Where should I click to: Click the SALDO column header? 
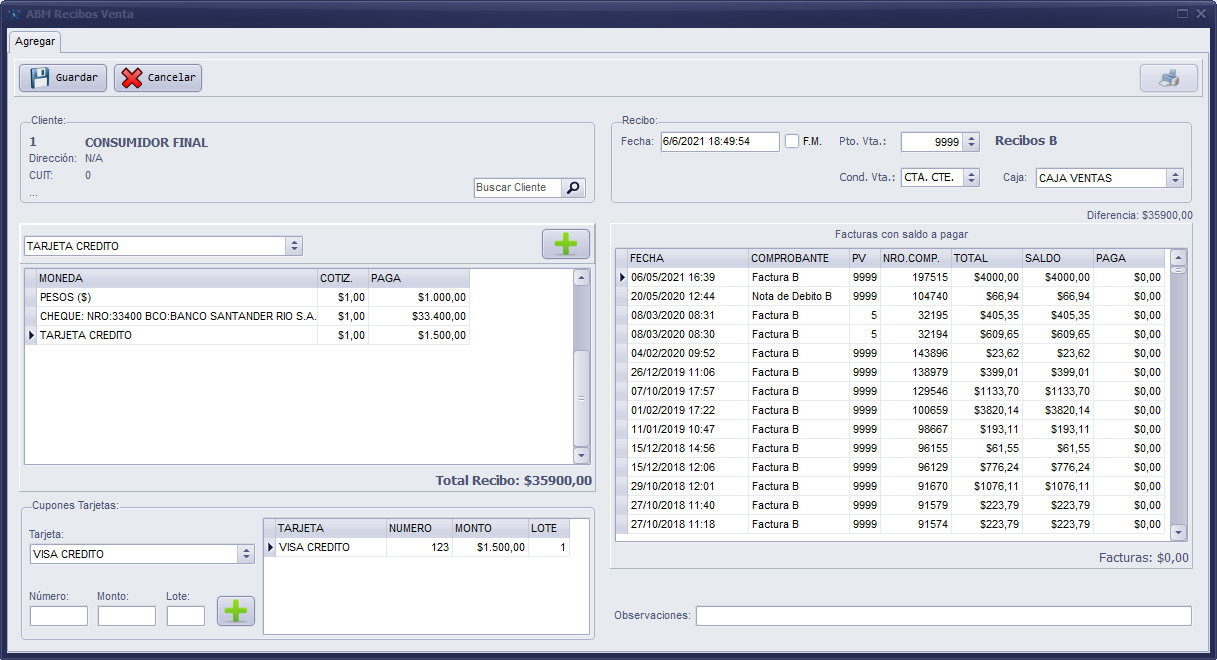click(1057, 258)
